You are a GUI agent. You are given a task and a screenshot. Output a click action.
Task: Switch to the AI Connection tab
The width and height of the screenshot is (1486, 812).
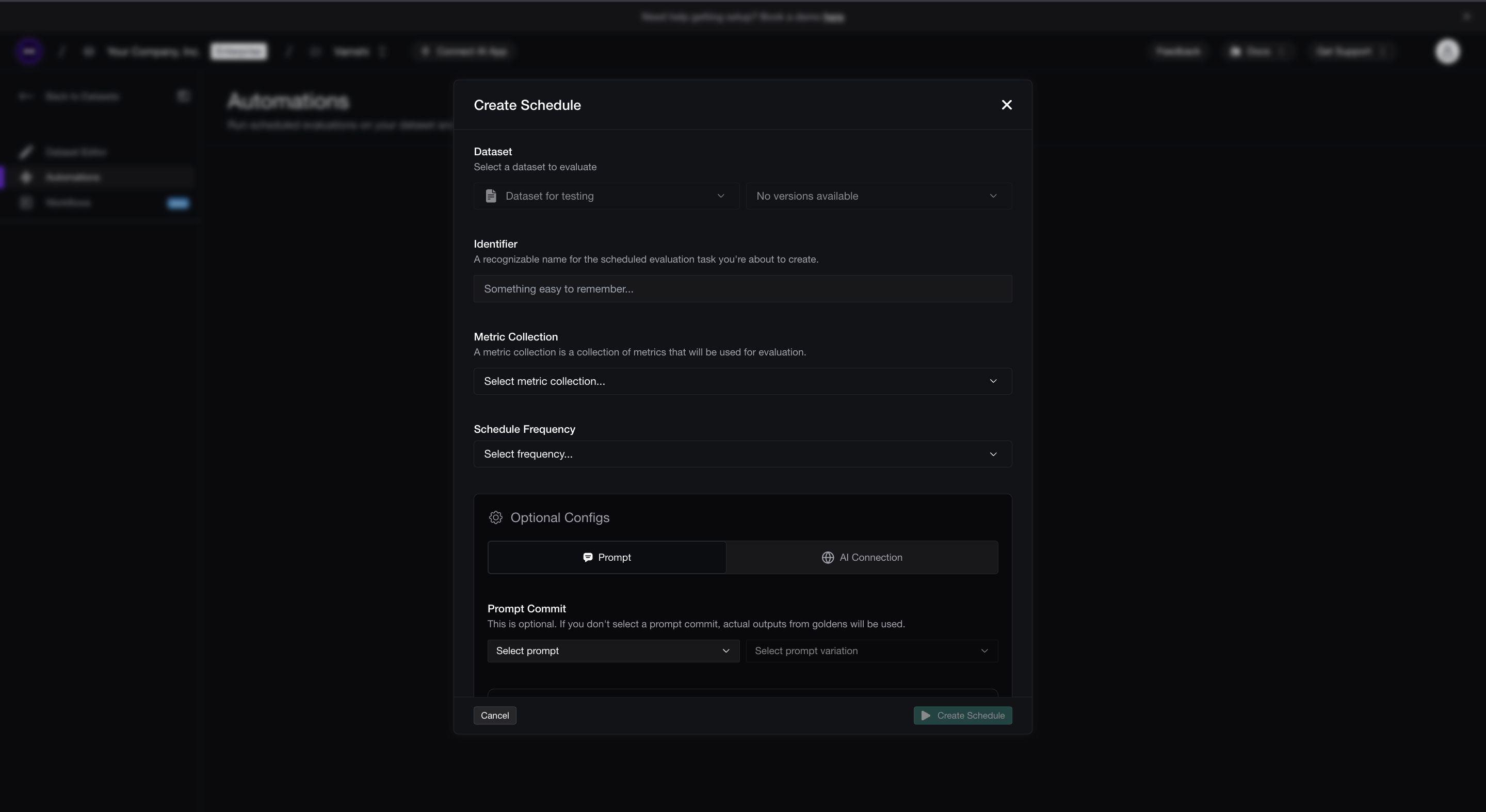(862, 557)
